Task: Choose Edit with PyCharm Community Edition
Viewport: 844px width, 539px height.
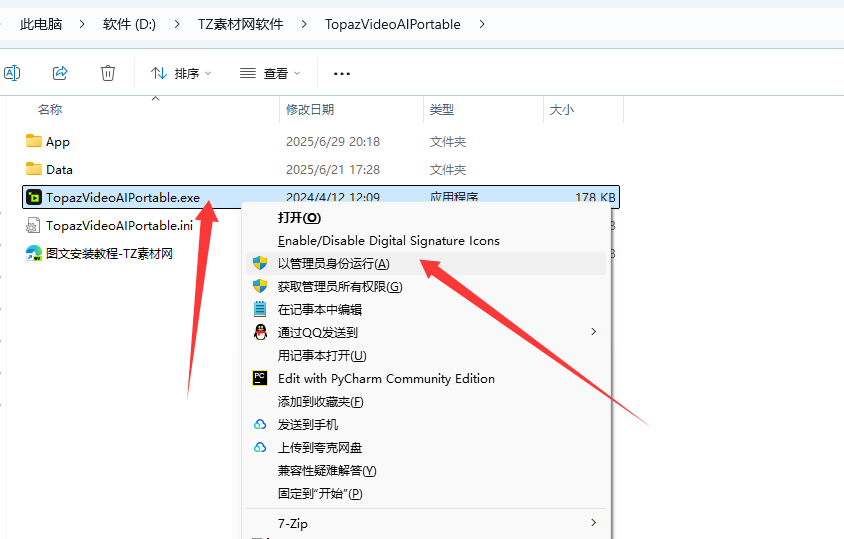Action: tap(425, 379)
